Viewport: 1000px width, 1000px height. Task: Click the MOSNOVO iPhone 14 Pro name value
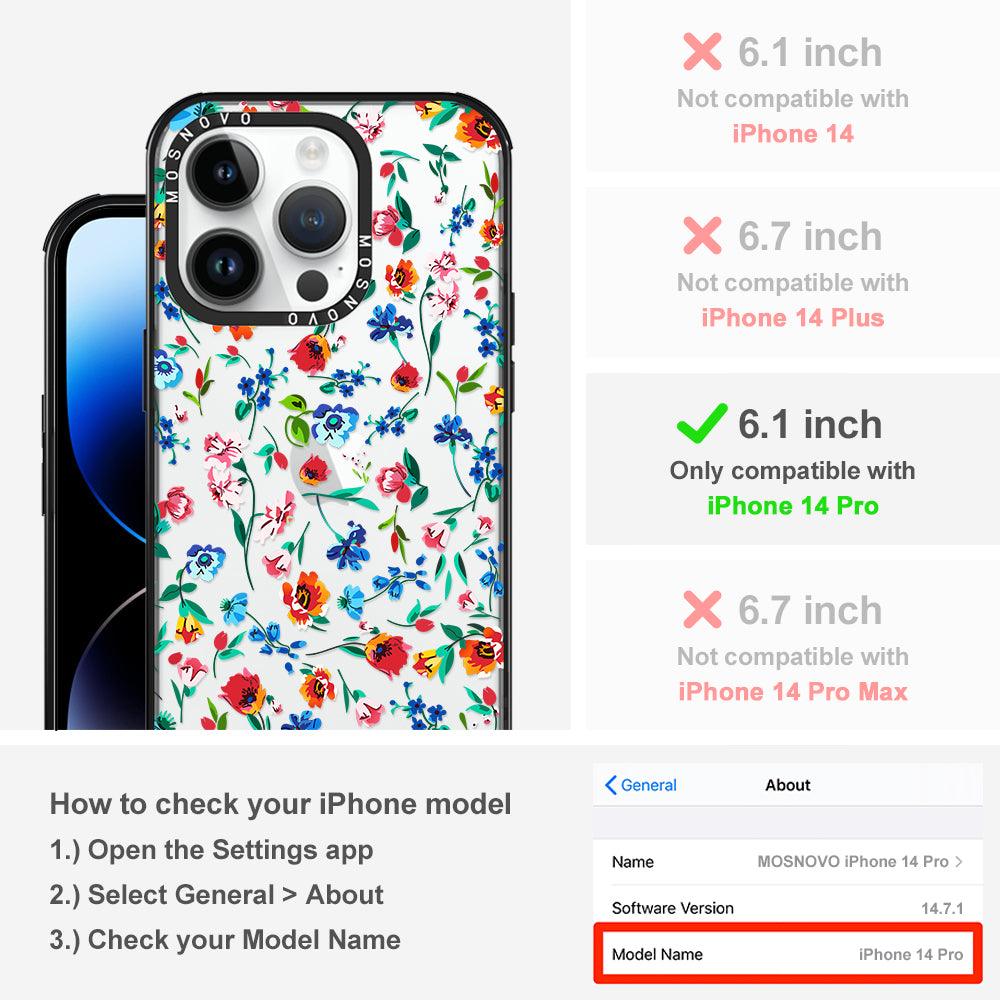853,862
